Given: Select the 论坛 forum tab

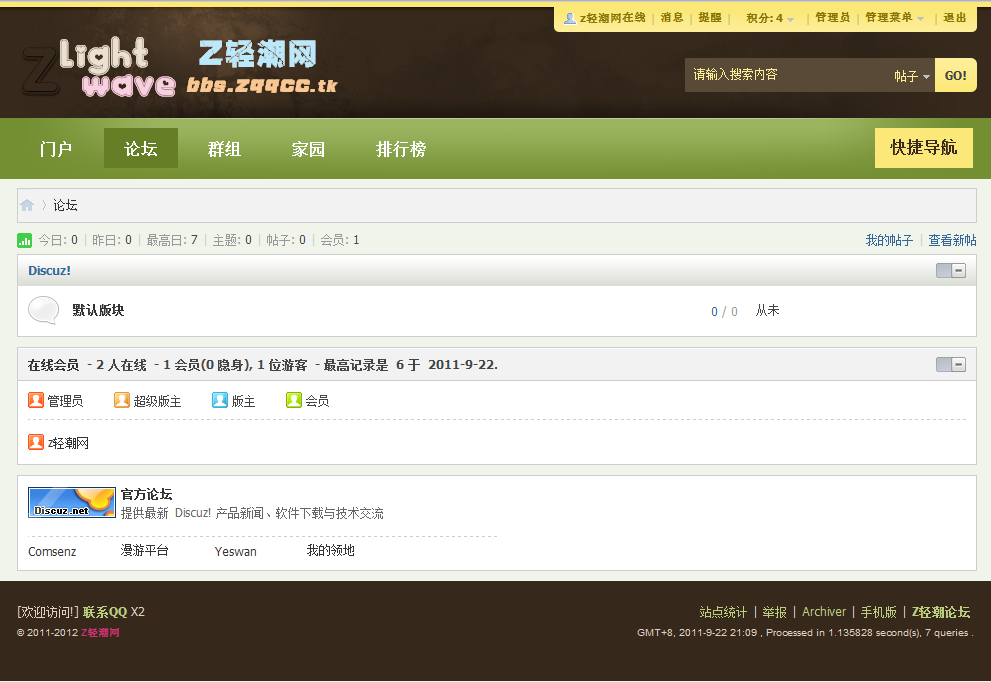Looking at the screenshot, I should tap(140, 149).
